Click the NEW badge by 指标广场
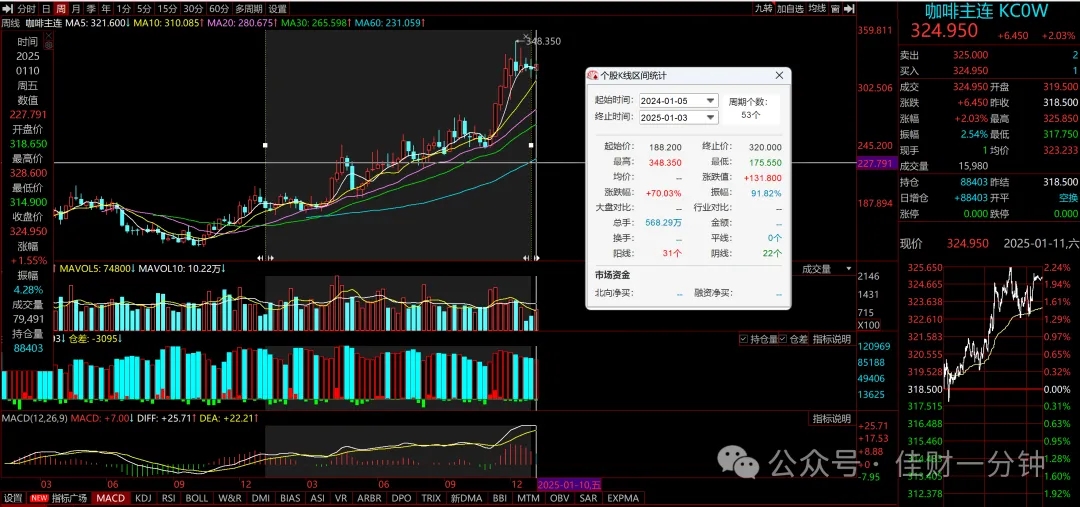The image size is (1080, 507). (x=39, y=498)
